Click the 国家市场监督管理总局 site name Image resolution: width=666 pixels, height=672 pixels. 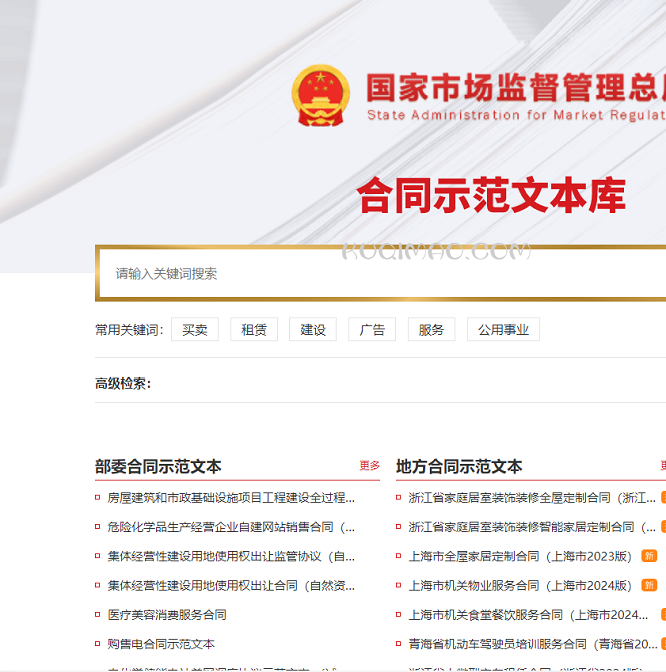[x=516, y=87]
